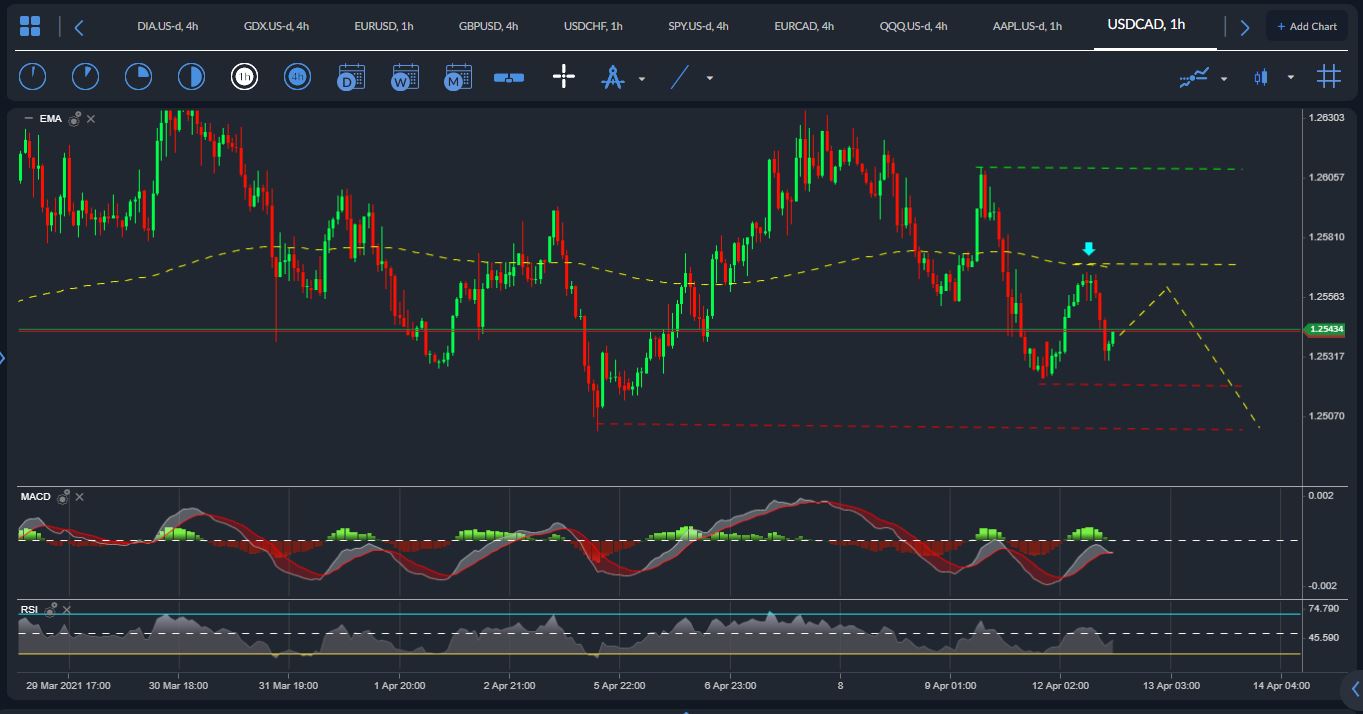Expand the left side panel arrow

4,357
